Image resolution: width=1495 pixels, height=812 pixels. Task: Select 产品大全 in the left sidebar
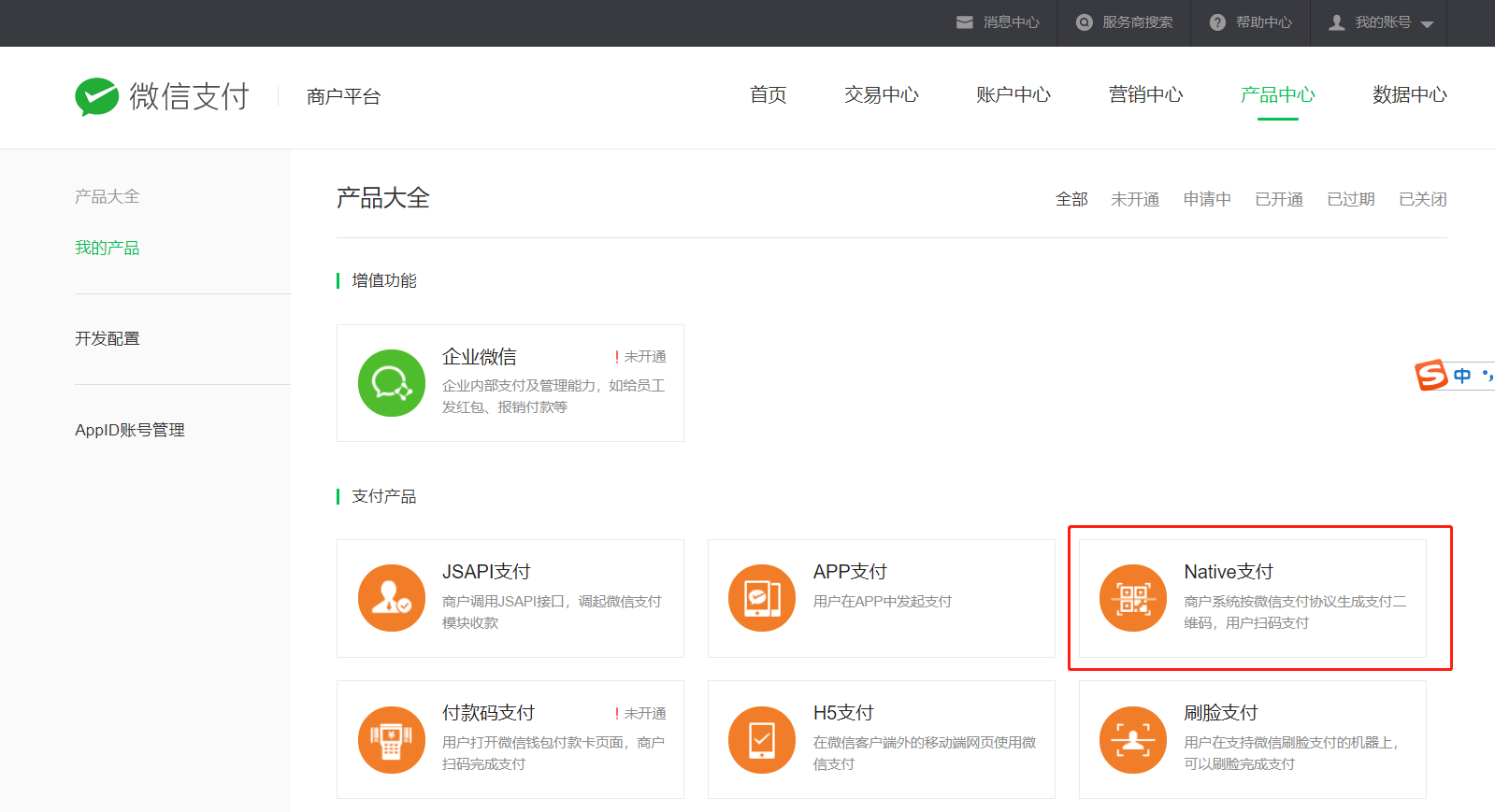point(108,196)
